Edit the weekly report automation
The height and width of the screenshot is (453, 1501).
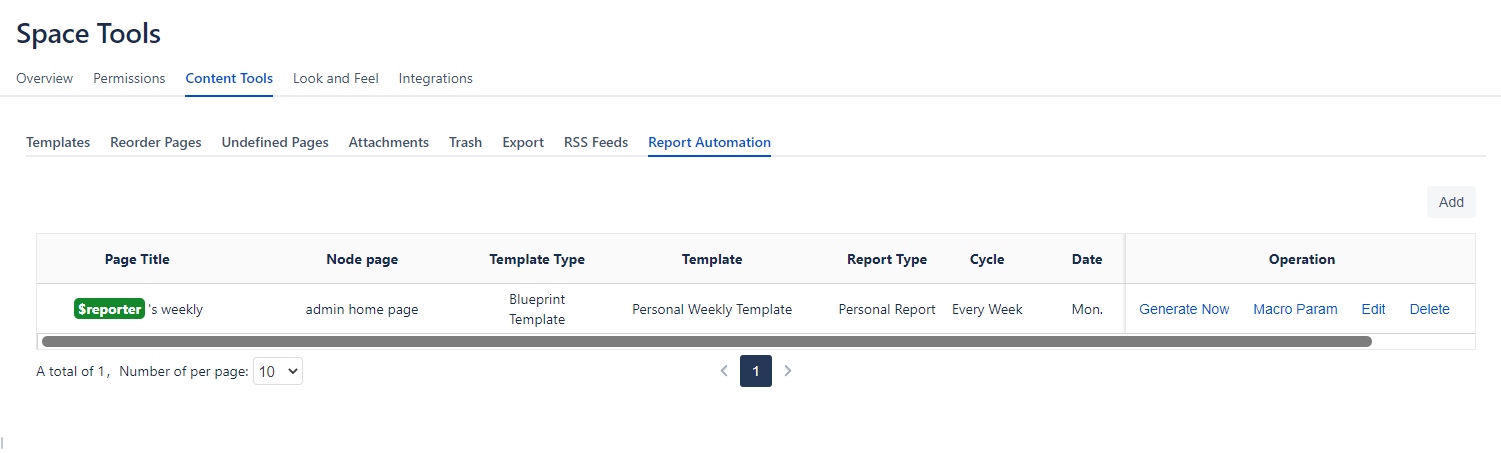[1373, 310]
